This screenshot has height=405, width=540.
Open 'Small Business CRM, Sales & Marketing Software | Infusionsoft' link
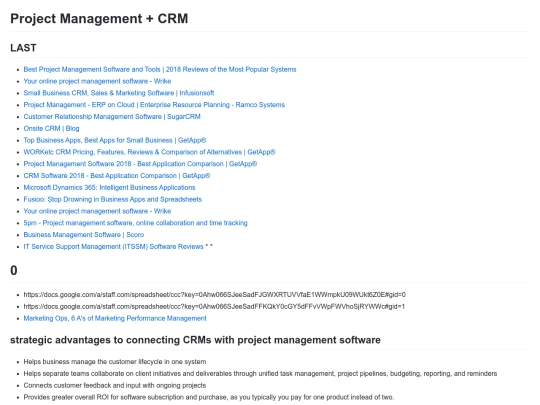tap(119, 93)
